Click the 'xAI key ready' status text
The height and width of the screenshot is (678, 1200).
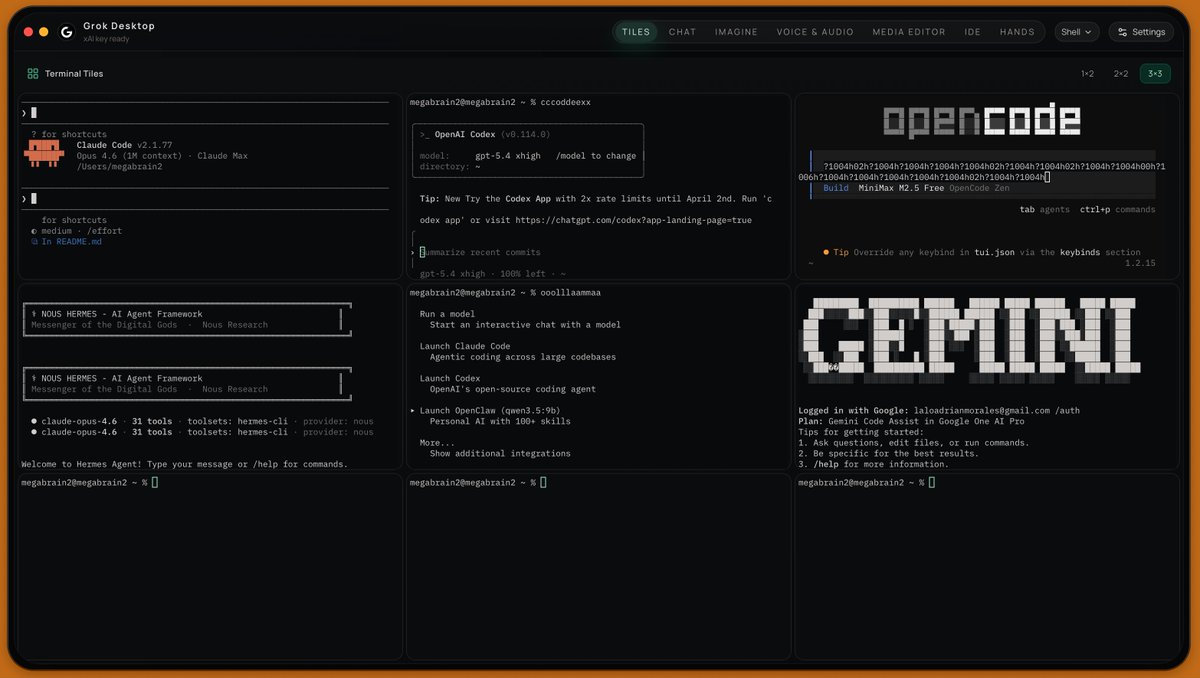tap(106, 39)
